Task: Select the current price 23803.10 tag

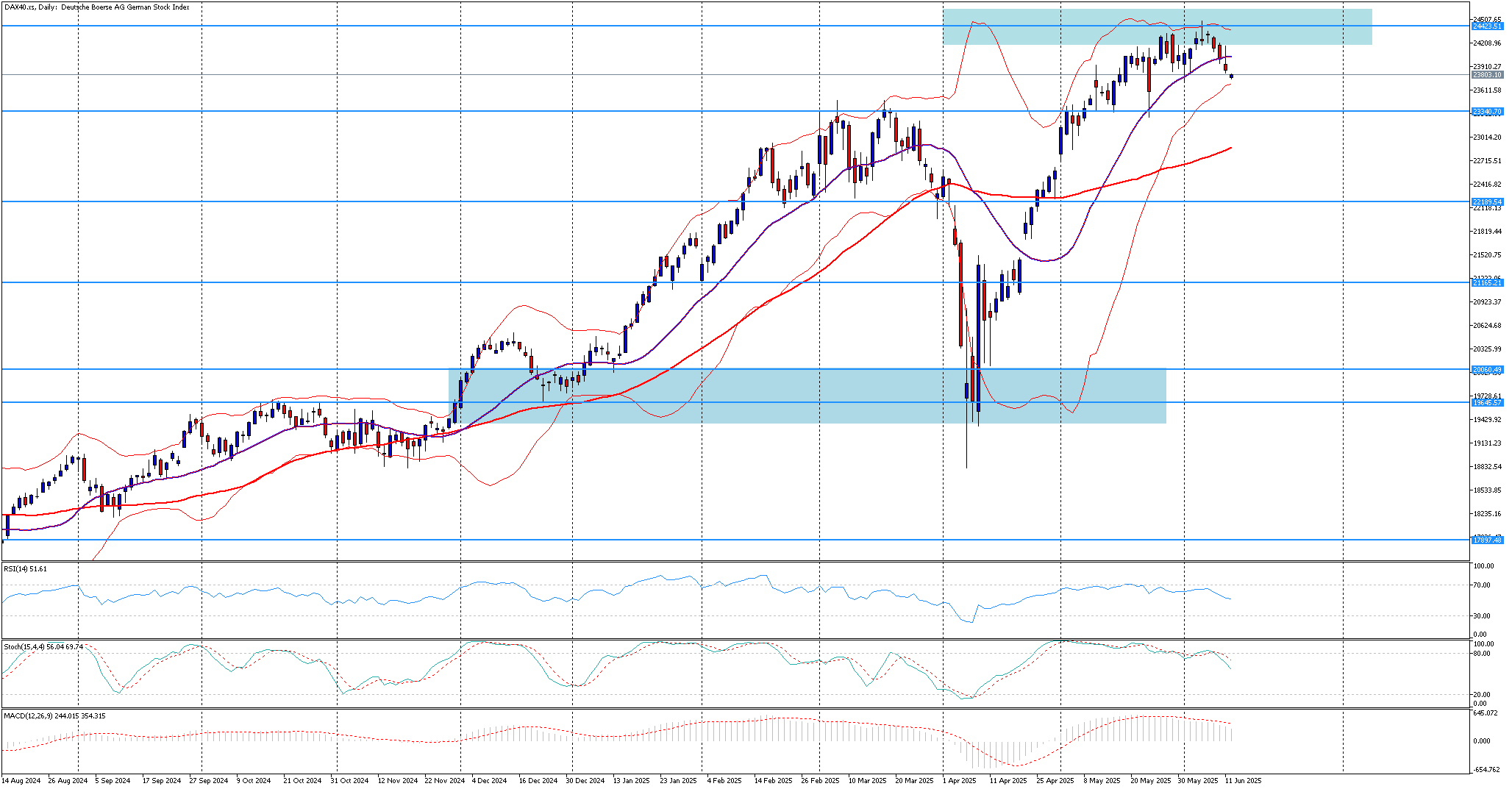Action: (1487, 75)
